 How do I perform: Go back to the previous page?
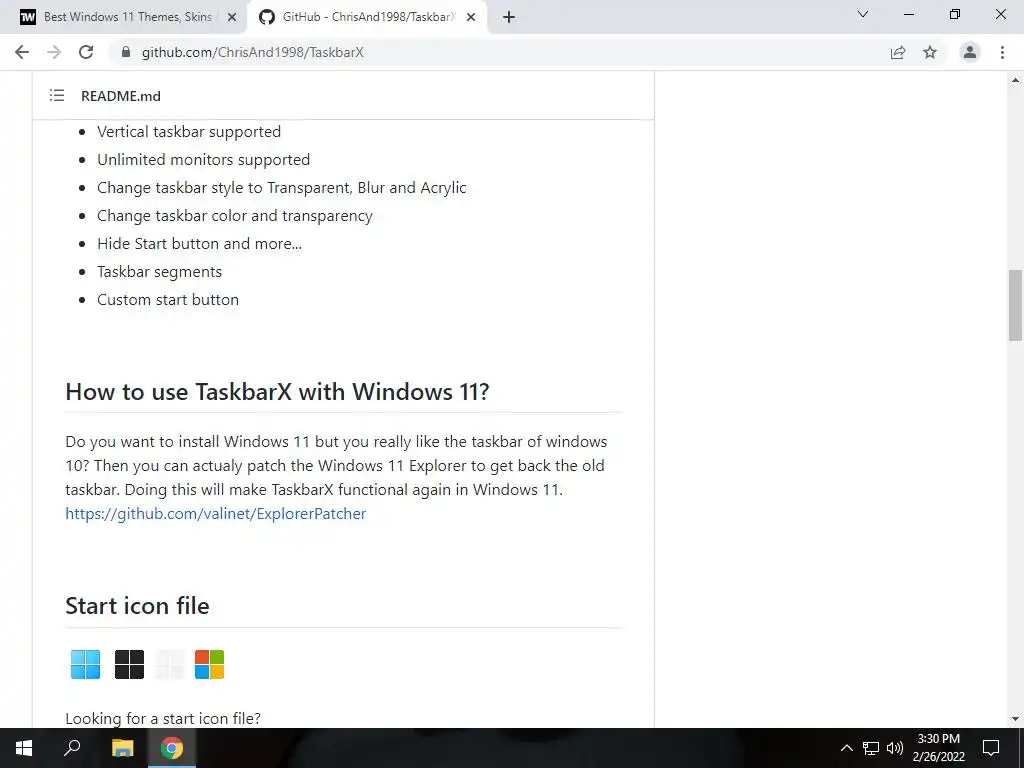click(x=22, y=52)
